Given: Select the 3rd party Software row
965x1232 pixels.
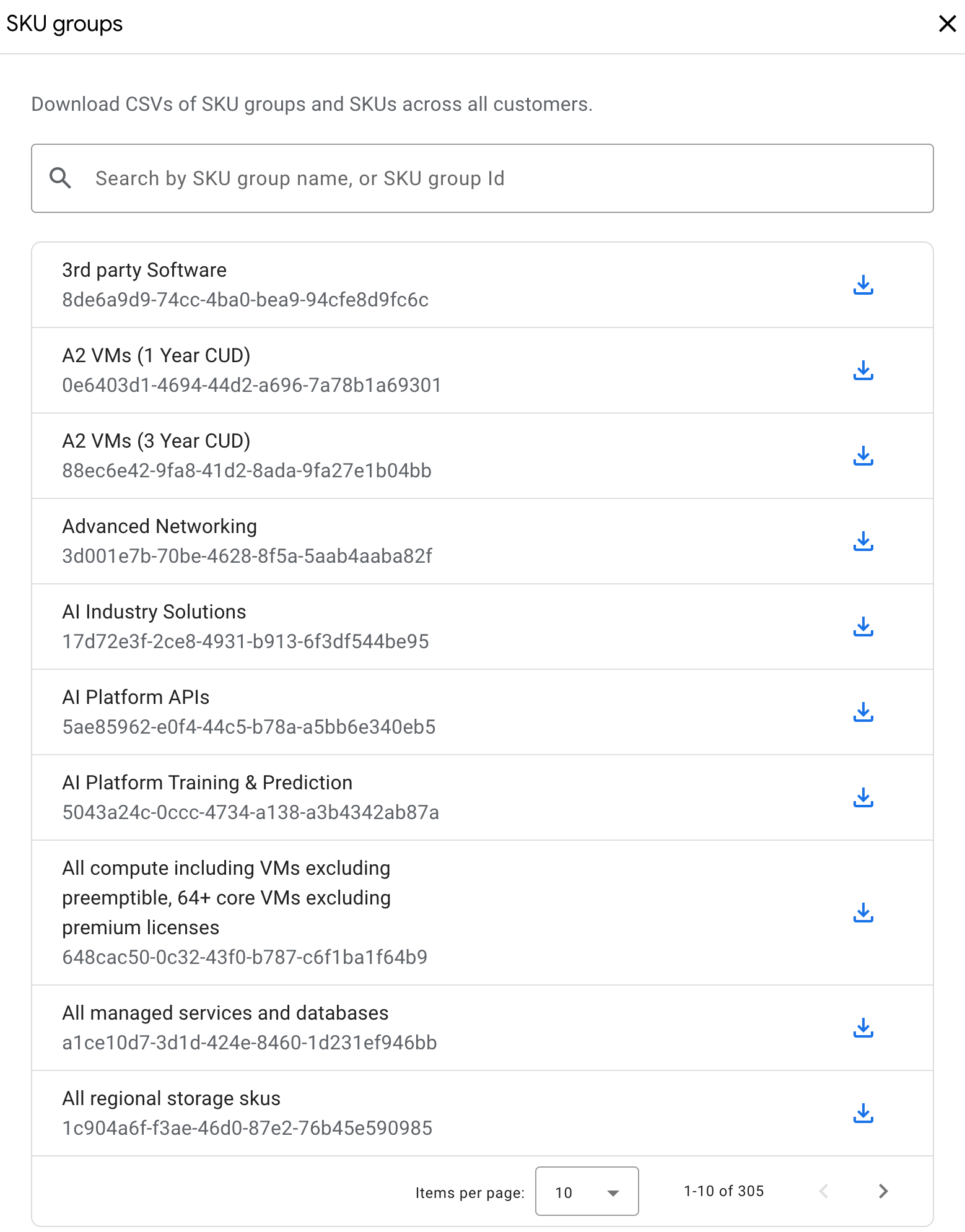Looking at the screenshot, I should [372, 285].
